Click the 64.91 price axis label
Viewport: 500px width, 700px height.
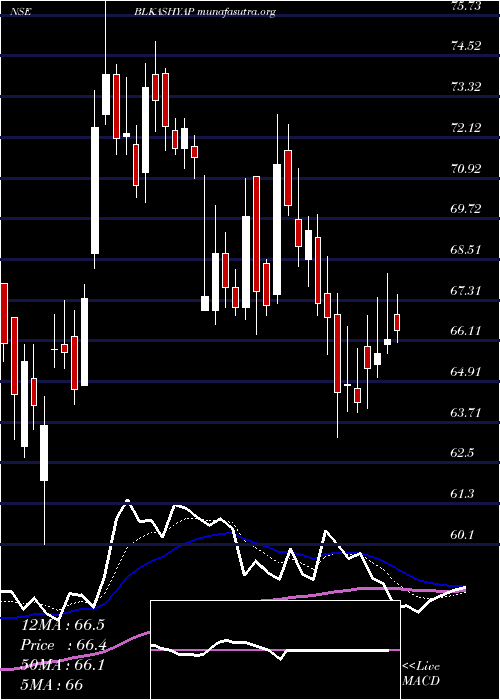pos(466,372)
